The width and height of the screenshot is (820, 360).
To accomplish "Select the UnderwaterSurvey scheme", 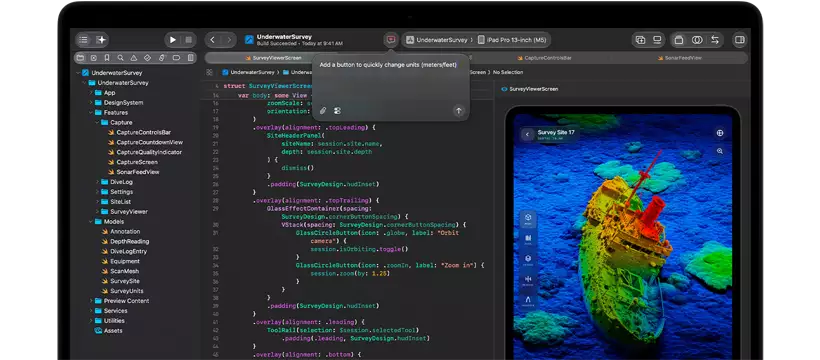I will (x=437, y=40).
